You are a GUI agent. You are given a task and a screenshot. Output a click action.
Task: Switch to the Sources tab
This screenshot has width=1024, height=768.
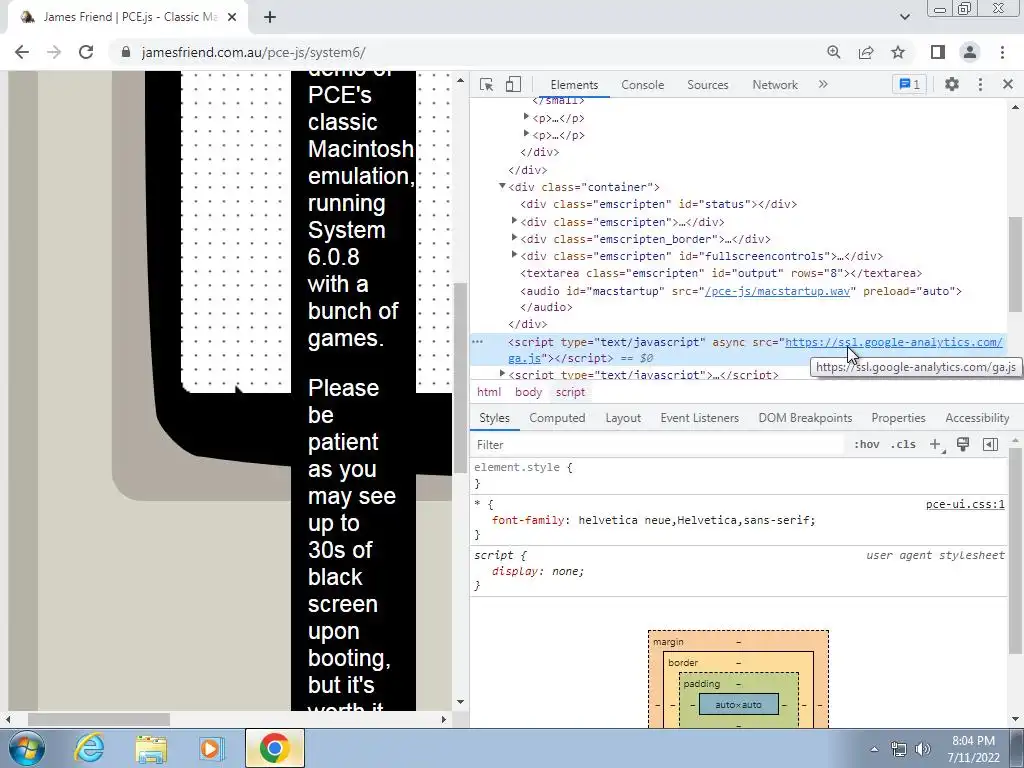(707, 85)
